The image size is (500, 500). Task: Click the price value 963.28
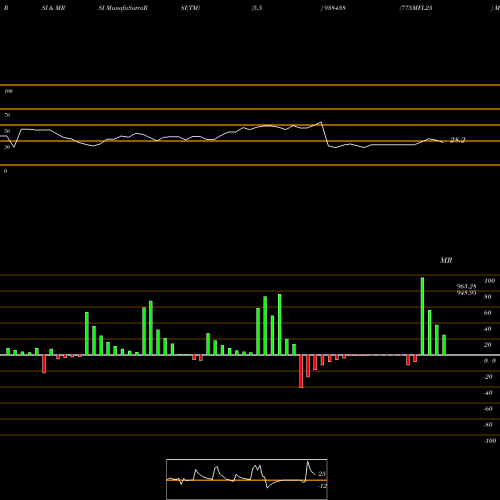point(466,286)
